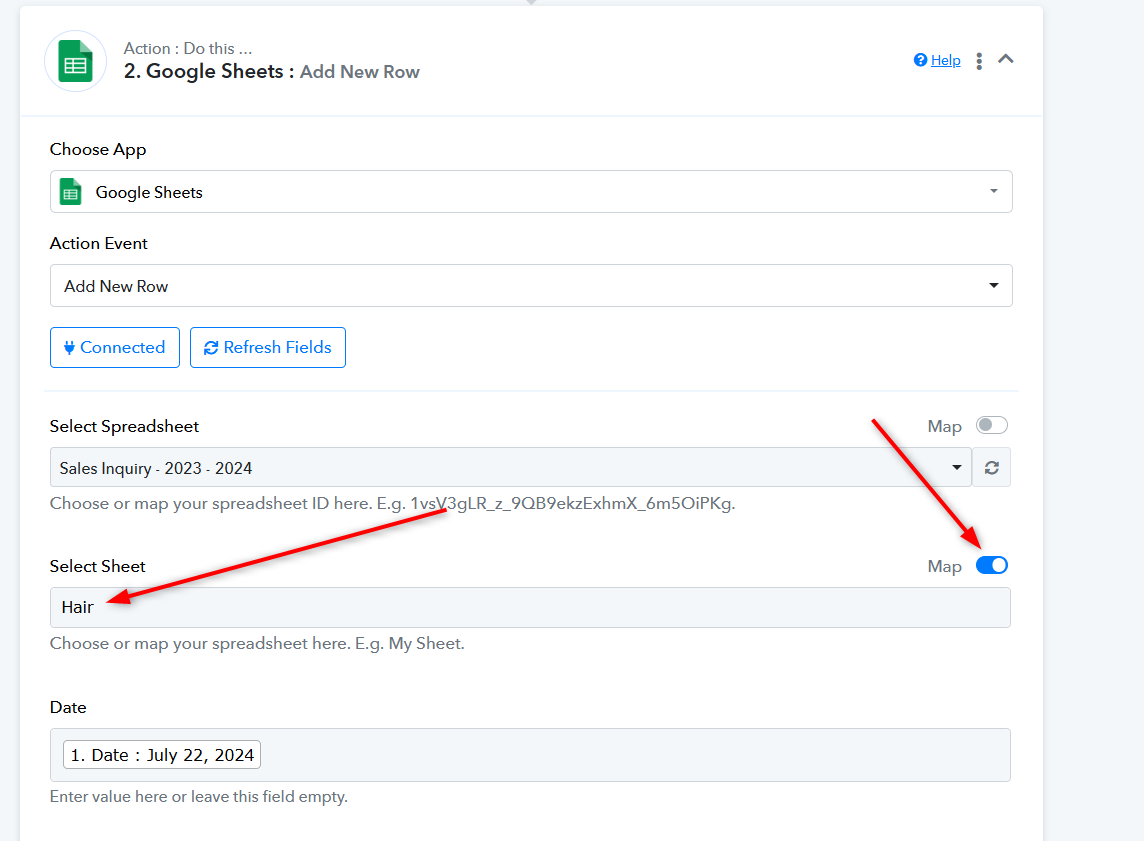The height and width of the screenshot is (841, 1144).
Task: Click the small Sheets icon in Choose App
Action: click(x=71, y=192)
